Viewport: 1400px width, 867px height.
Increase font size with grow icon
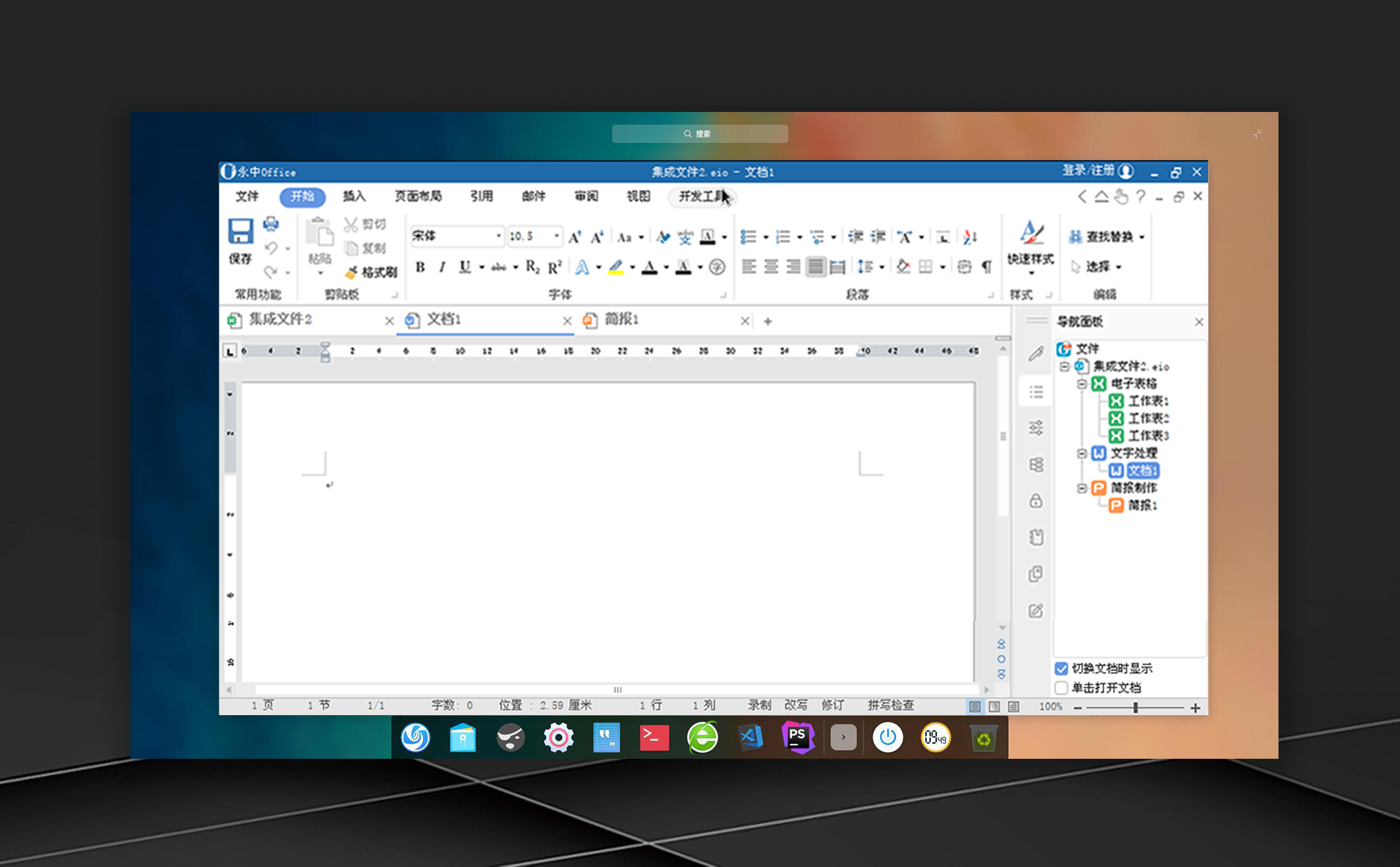coord(575,237)
